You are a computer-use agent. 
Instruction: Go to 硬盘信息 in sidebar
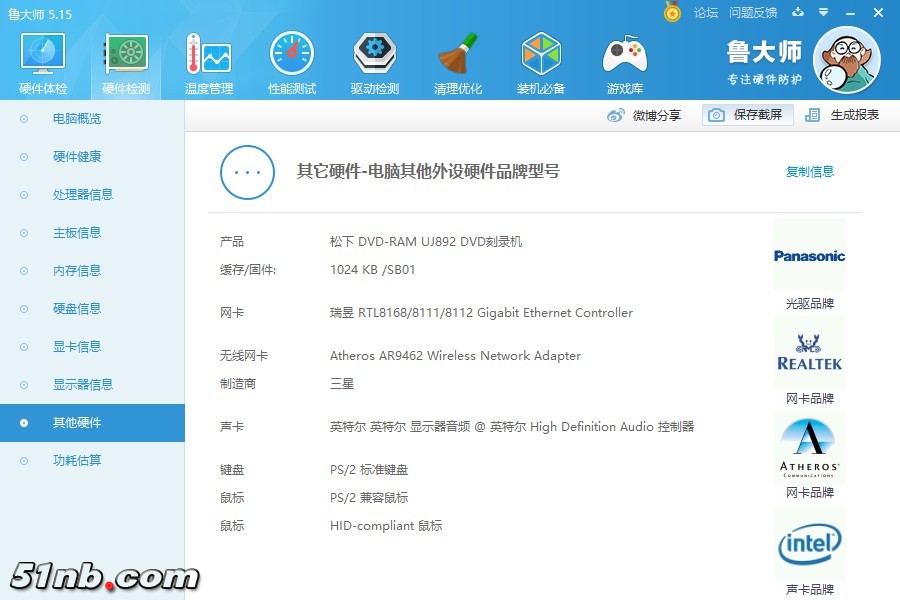pyautogui.click(x=77, y=309)
